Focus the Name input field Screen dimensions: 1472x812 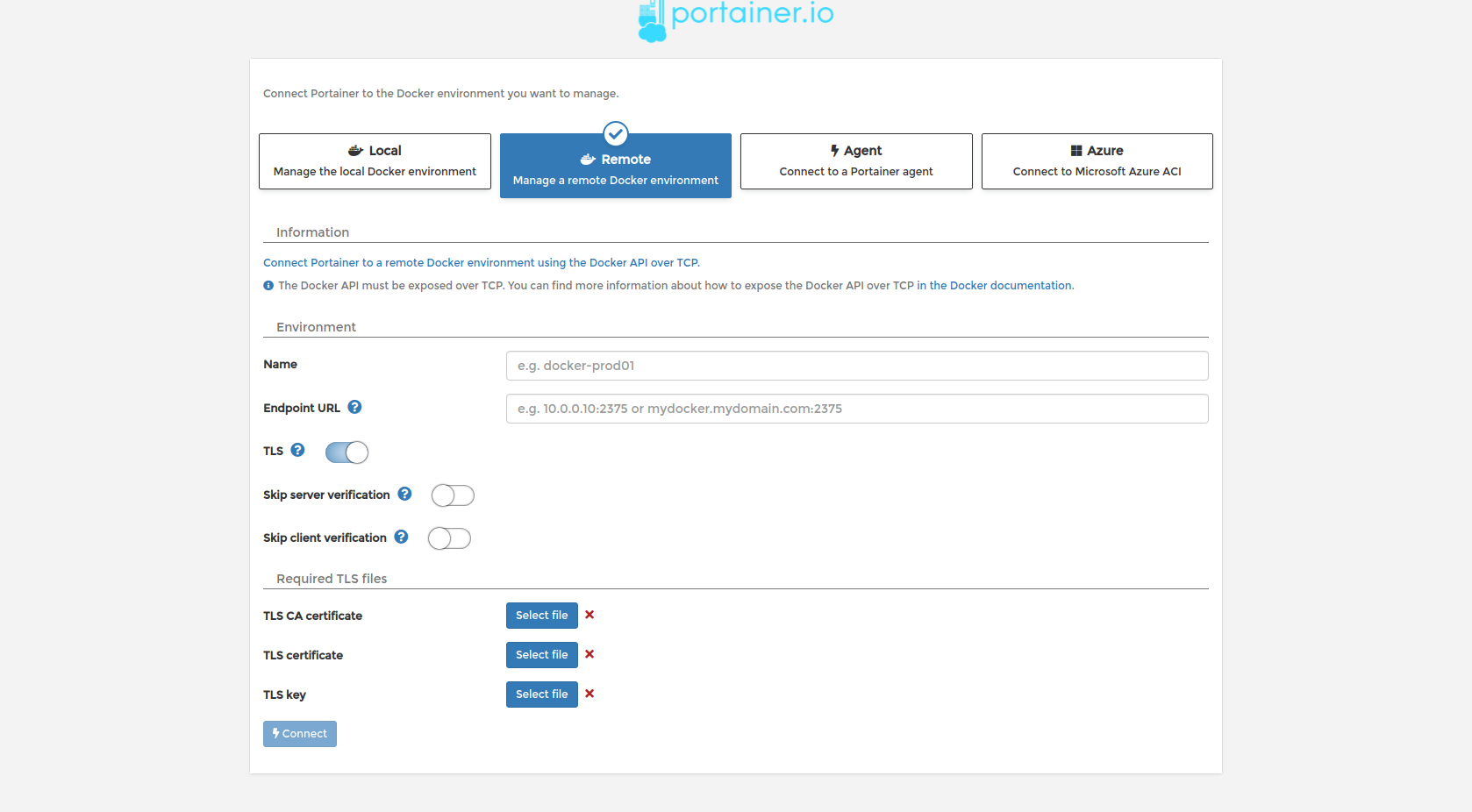[857, 366]
